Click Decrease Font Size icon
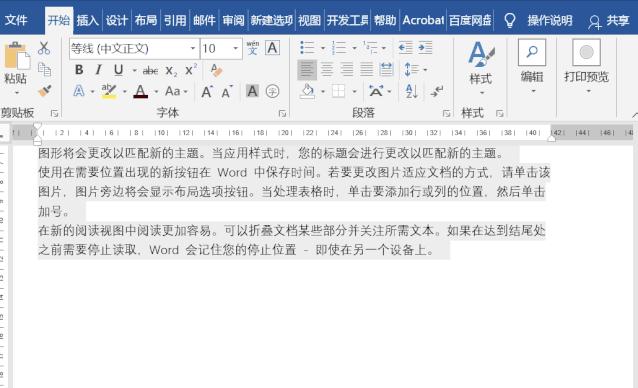Image resolution: width=638 pixels, height=388 pixels. pos(227,92)
